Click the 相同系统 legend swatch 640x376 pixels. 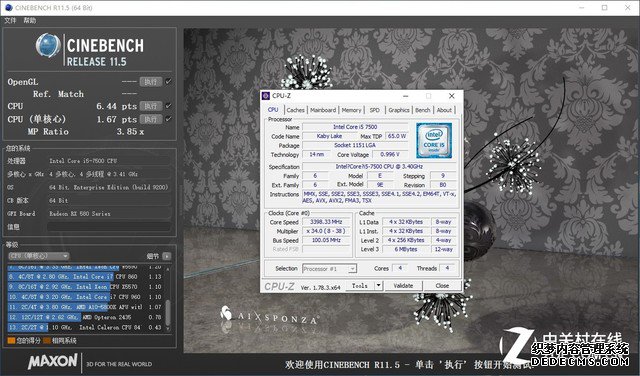47,340
